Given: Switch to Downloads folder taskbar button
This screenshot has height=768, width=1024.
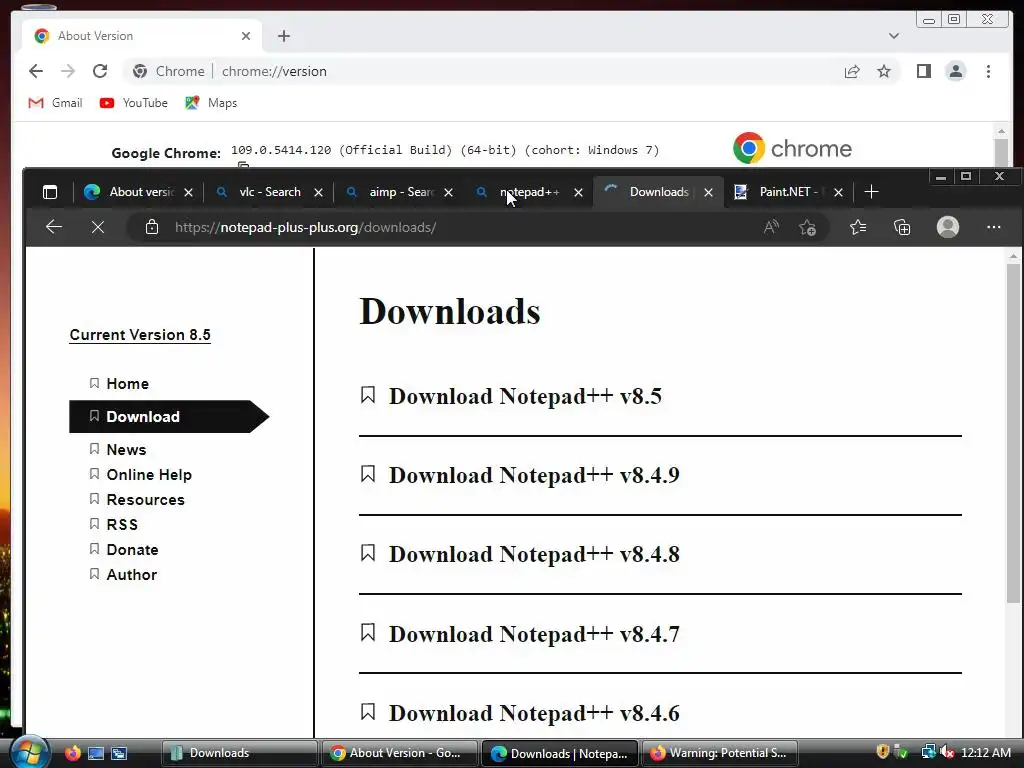Looking at the screenshot, I should point(239,753).
